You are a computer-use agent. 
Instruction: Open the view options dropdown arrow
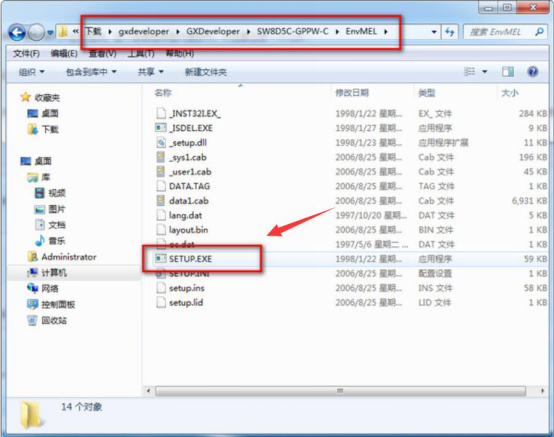[x=484, y=72]
